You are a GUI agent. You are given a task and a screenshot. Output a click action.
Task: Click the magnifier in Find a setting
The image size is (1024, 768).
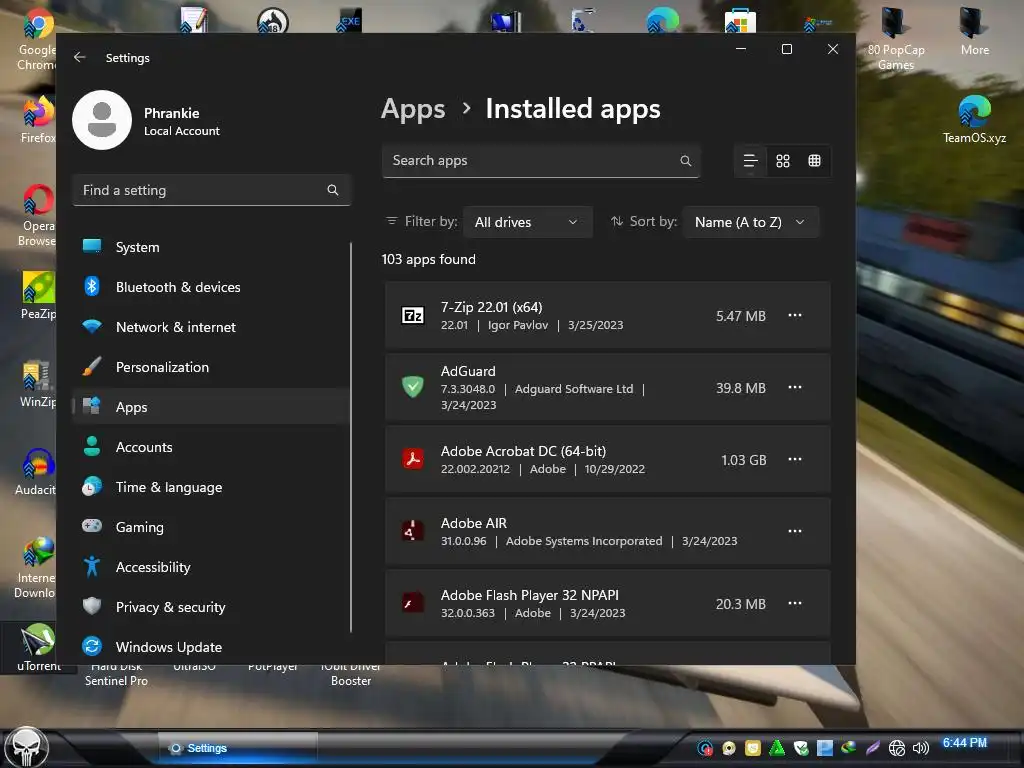332,190
